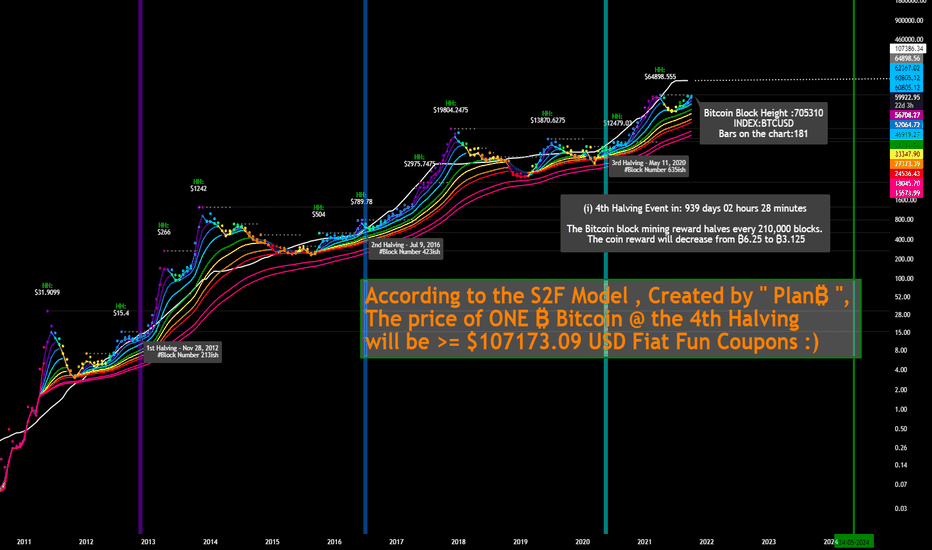
Task: Click the 0.03 price axis value
Action: tap(901, 508)
